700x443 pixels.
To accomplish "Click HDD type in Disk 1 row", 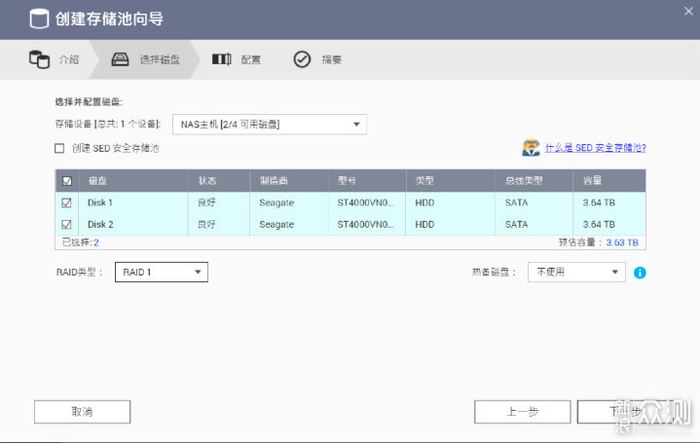I will 425,203.
